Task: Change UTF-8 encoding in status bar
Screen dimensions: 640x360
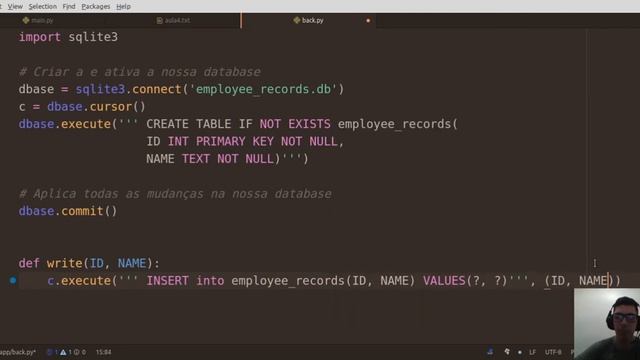Action: point(553,352)
